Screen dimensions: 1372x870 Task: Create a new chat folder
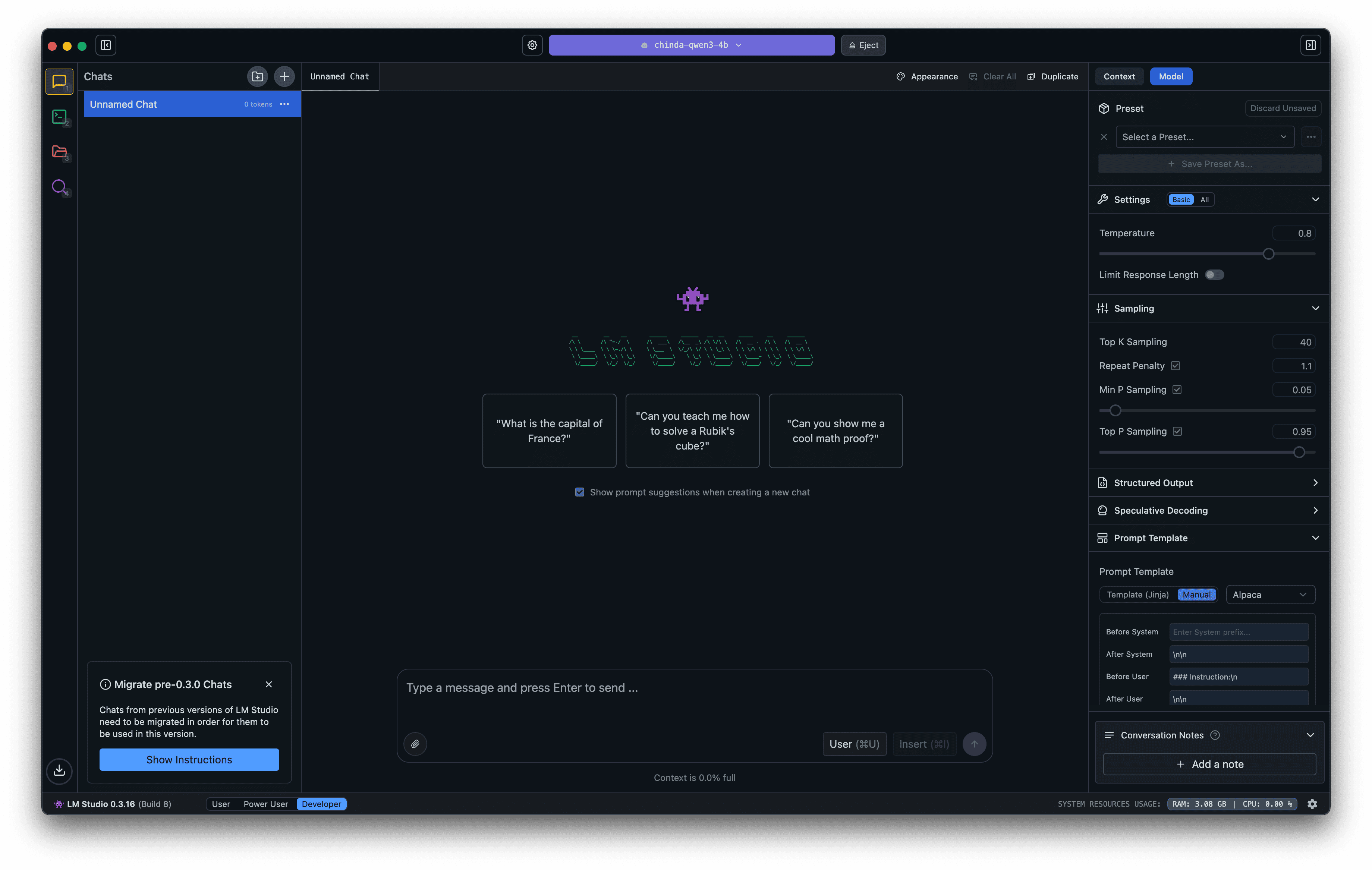tap(258, 76)
